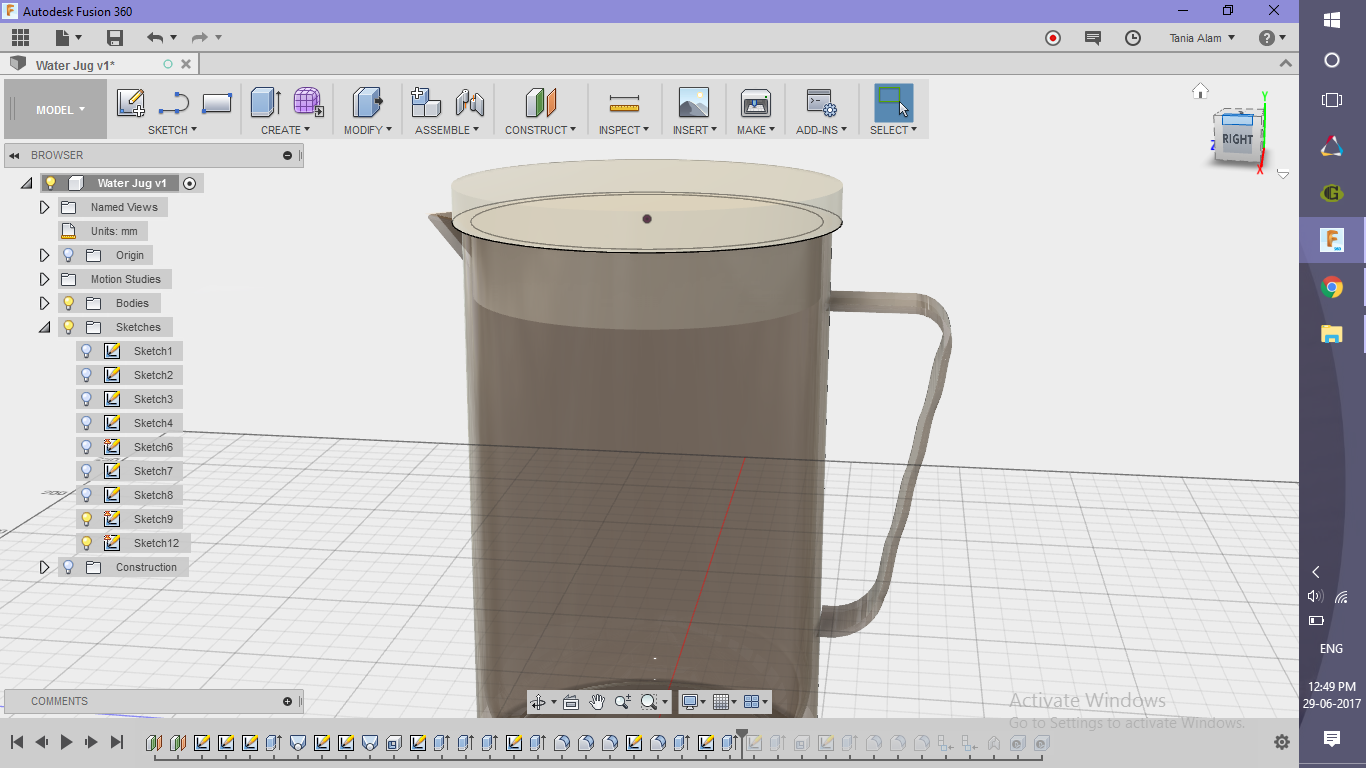This screenshot has height=768, width=1366.
Task: Toggle visibility bulb of Sketch6
Action: (x=86, y=447)
